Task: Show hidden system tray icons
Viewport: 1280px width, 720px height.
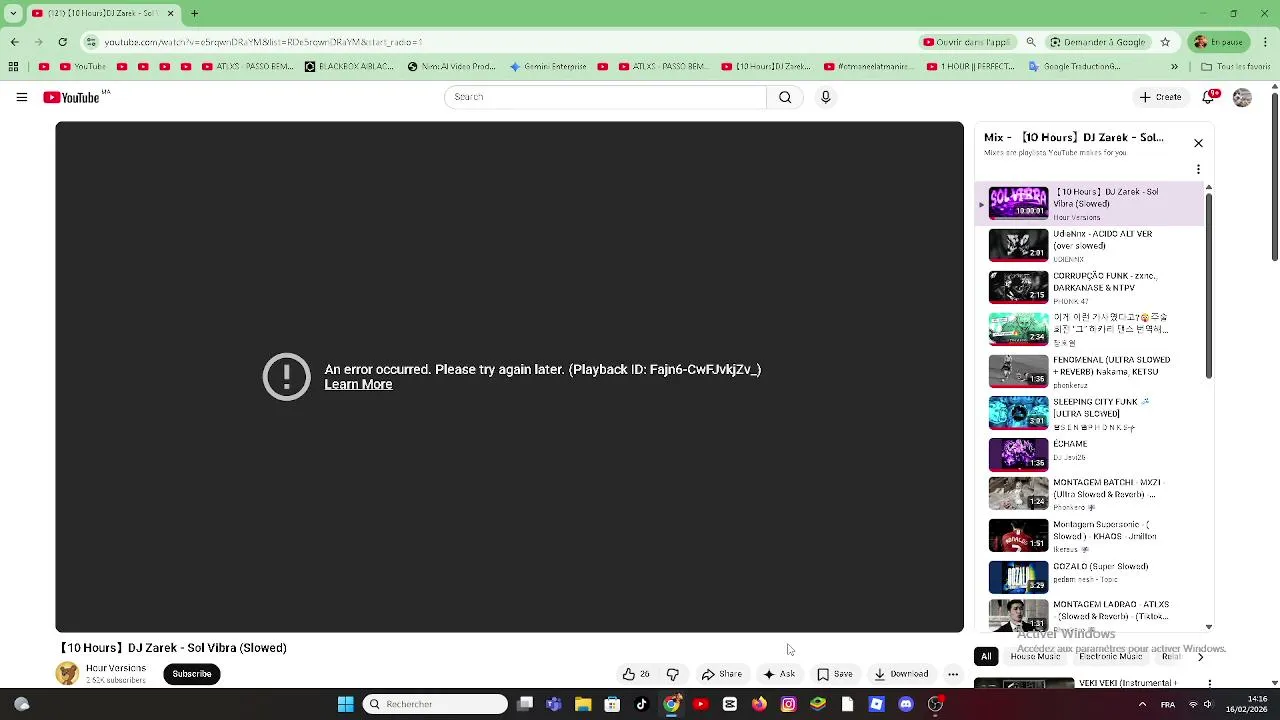Action: pyautogui.click(x=1142, y=704)
